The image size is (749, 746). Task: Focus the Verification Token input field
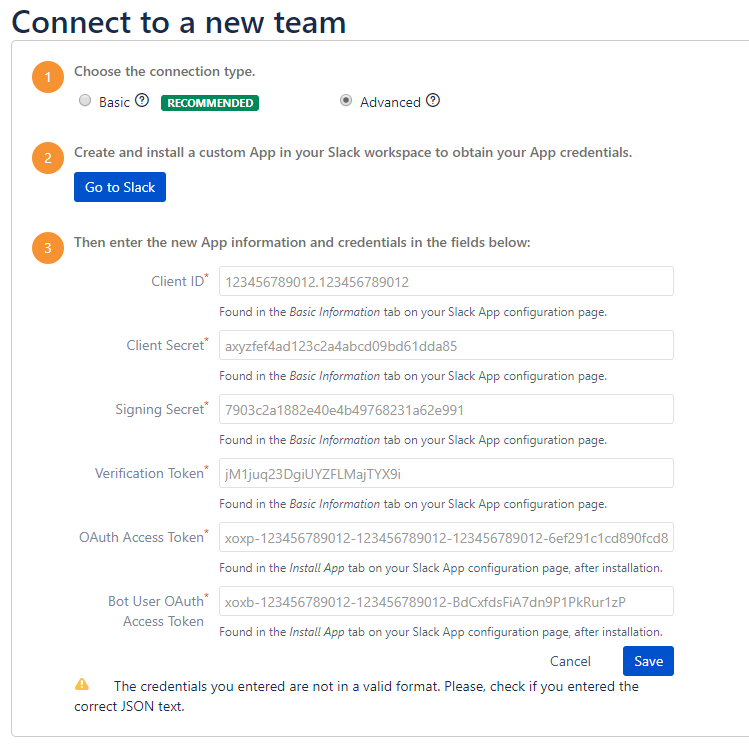pos(446,473)
